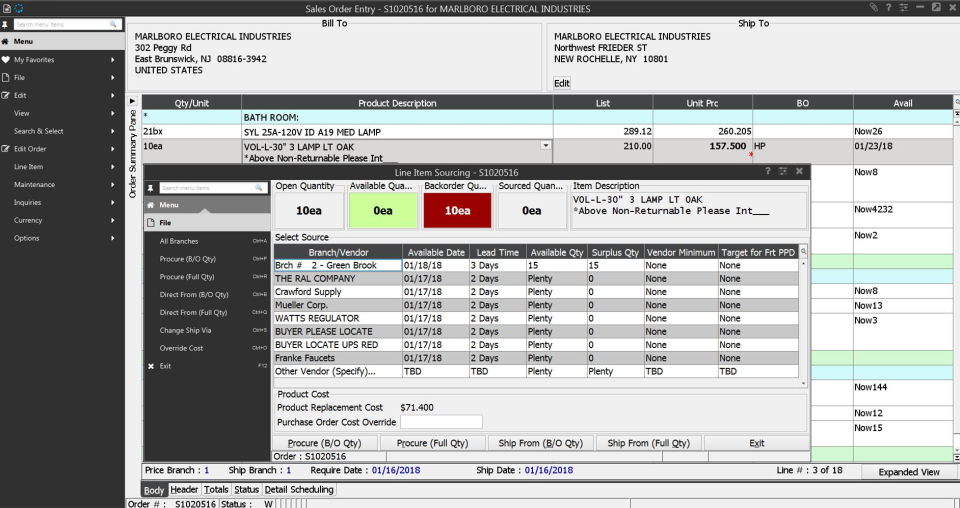Image resolution: width=960 pixels, height=508 pixels.
Task: Switch to the Detail Scheduling tab
Action: tap(299, 490)
